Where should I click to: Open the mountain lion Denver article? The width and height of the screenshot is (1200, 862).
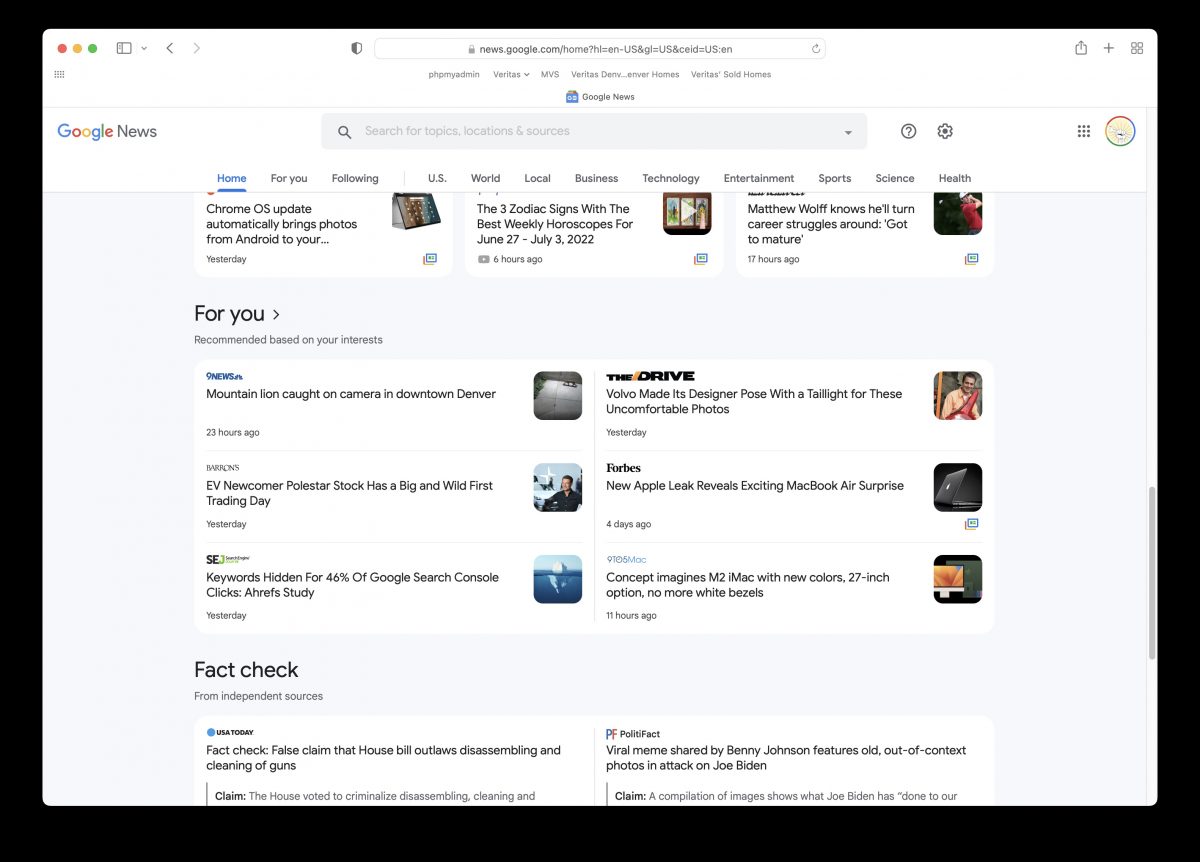(350, 394)
